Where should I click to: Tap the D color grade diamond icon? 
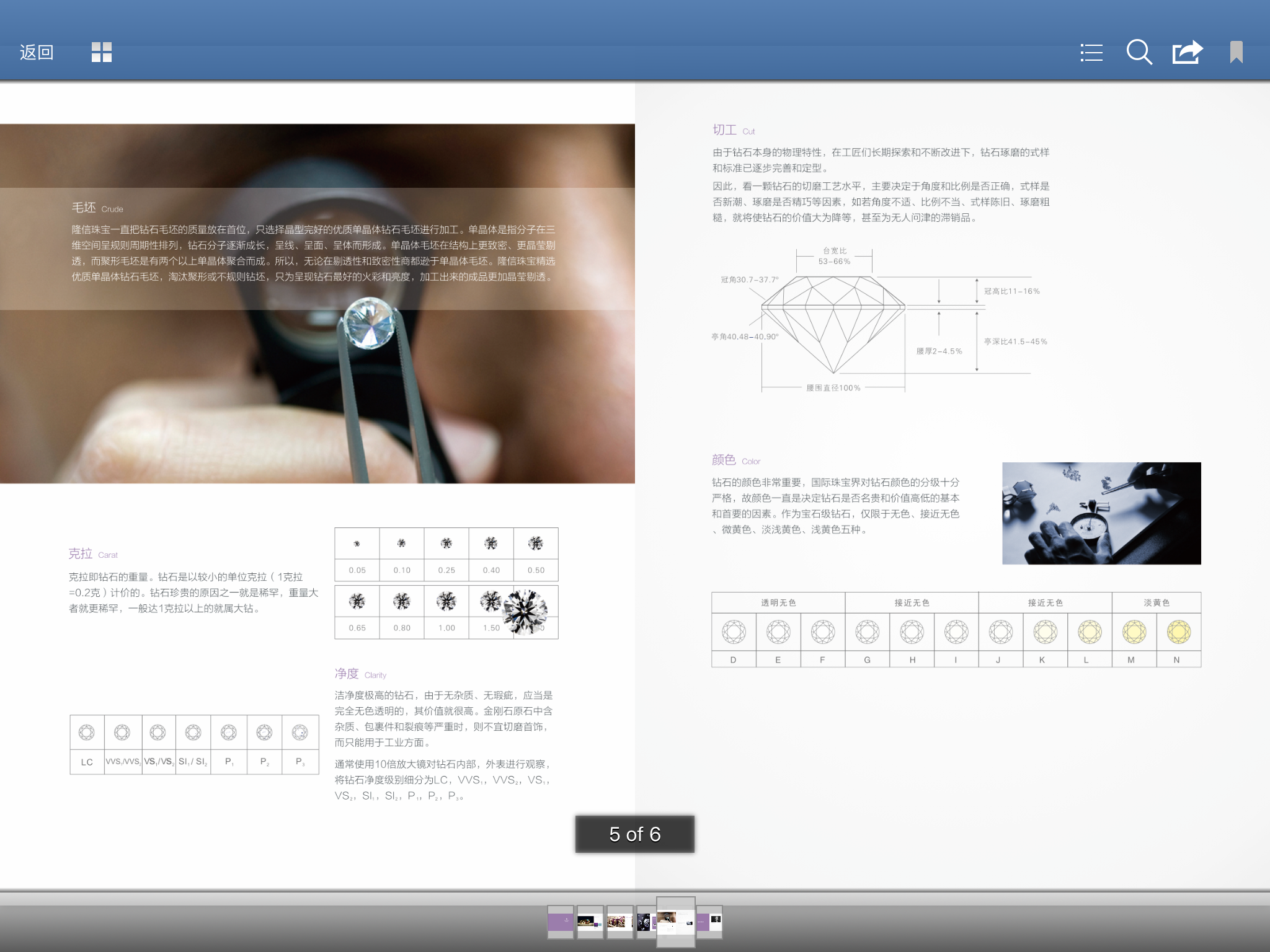point(734,632)
